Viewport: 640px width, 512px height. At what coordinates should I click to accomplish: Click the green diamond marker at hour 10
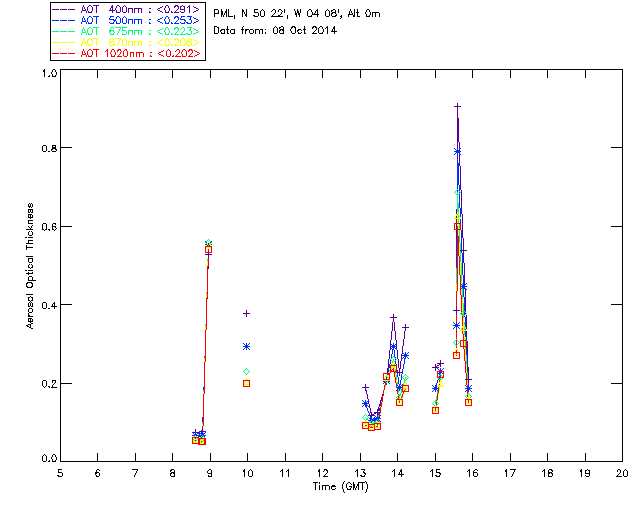click(247, 372)
